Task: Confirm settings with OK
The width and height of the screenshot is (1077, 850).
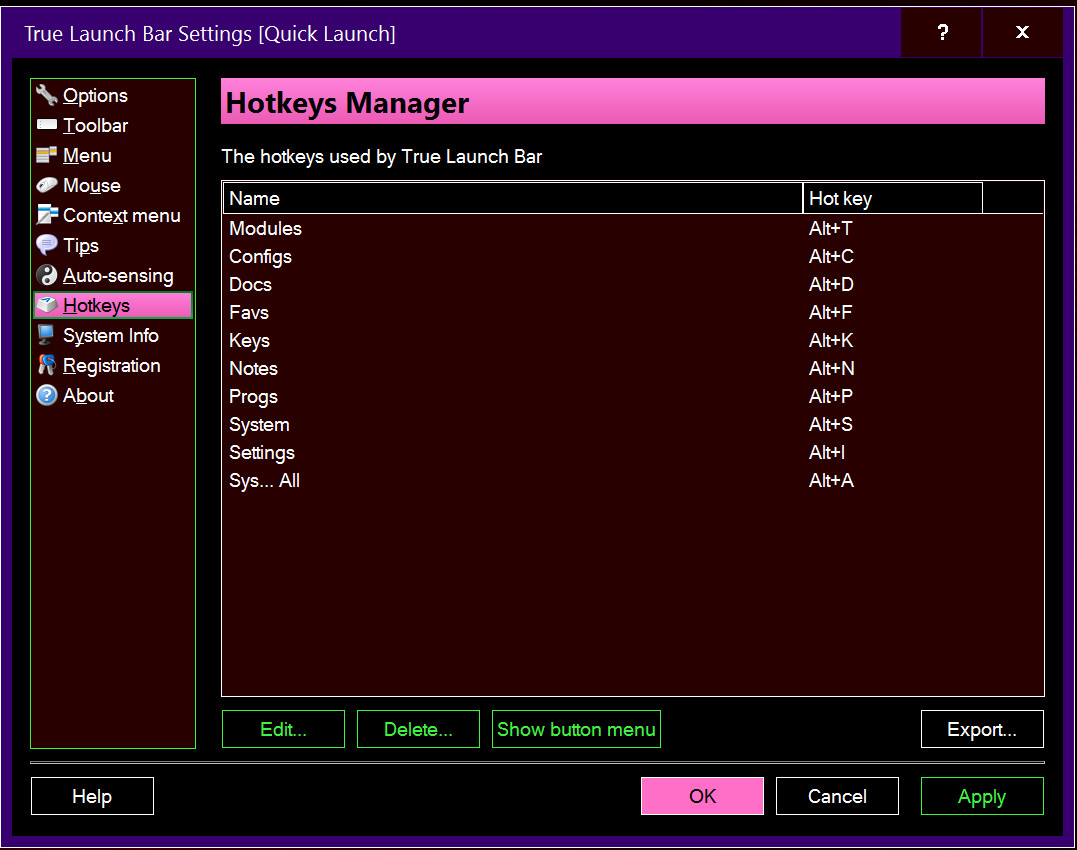Action: pos(702,796)
